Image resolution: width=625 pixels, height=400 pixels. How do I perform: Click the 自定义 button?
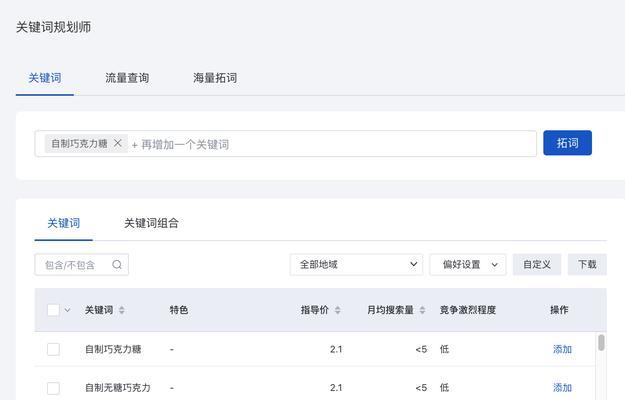pyautogui.click(x=537, y=265)
